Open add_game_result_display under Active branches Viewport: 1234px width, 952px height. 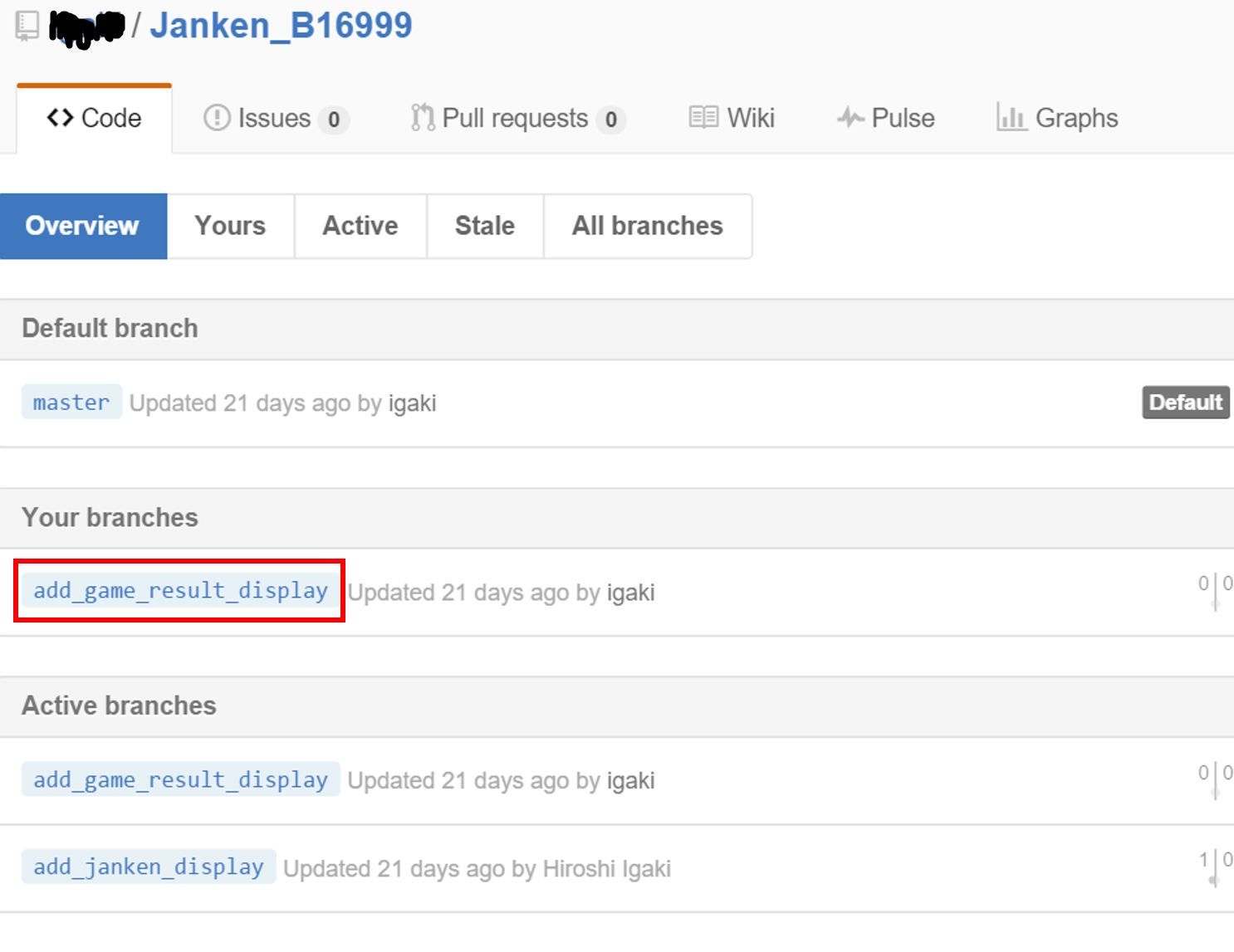[180, 780]
